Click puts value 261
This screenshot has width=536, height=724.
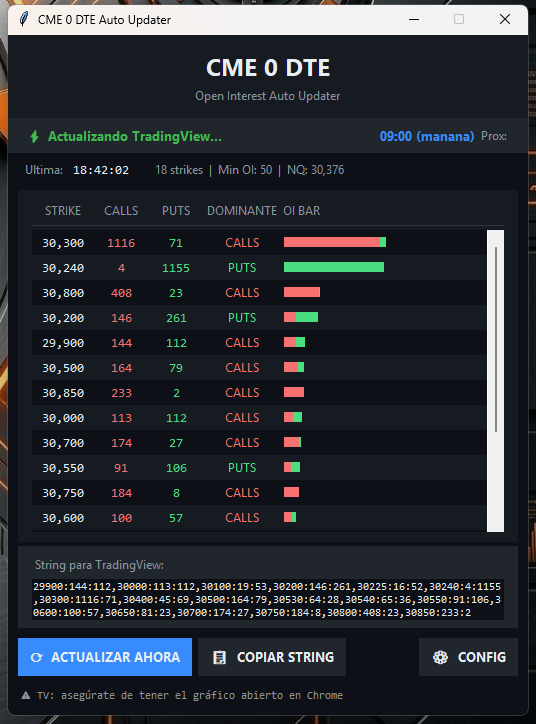click(x=176, y=318)
